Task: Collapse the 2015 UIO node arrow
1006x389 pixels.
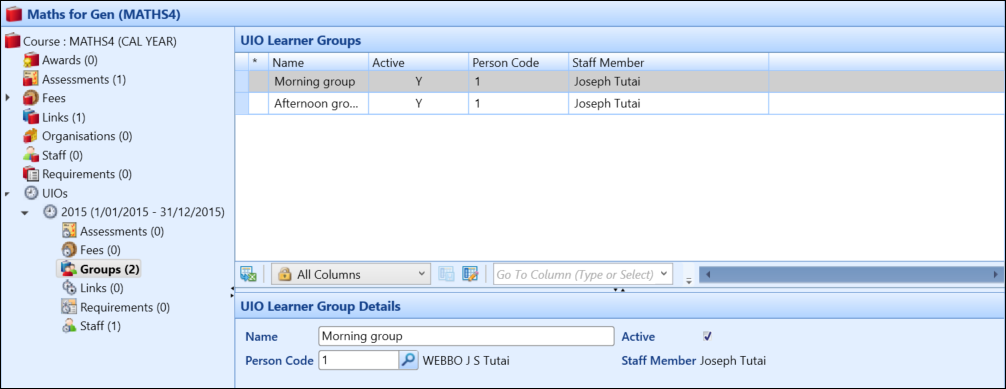Action: click(x=25, y=212)
